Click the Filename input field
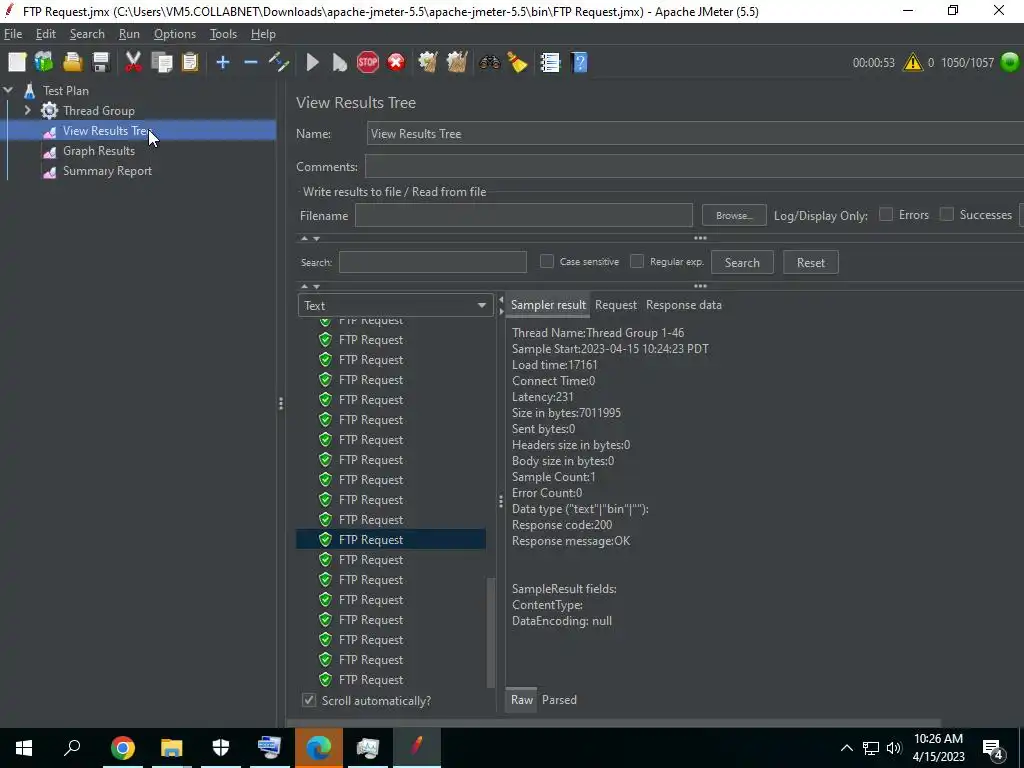 (x=524, y=216)
